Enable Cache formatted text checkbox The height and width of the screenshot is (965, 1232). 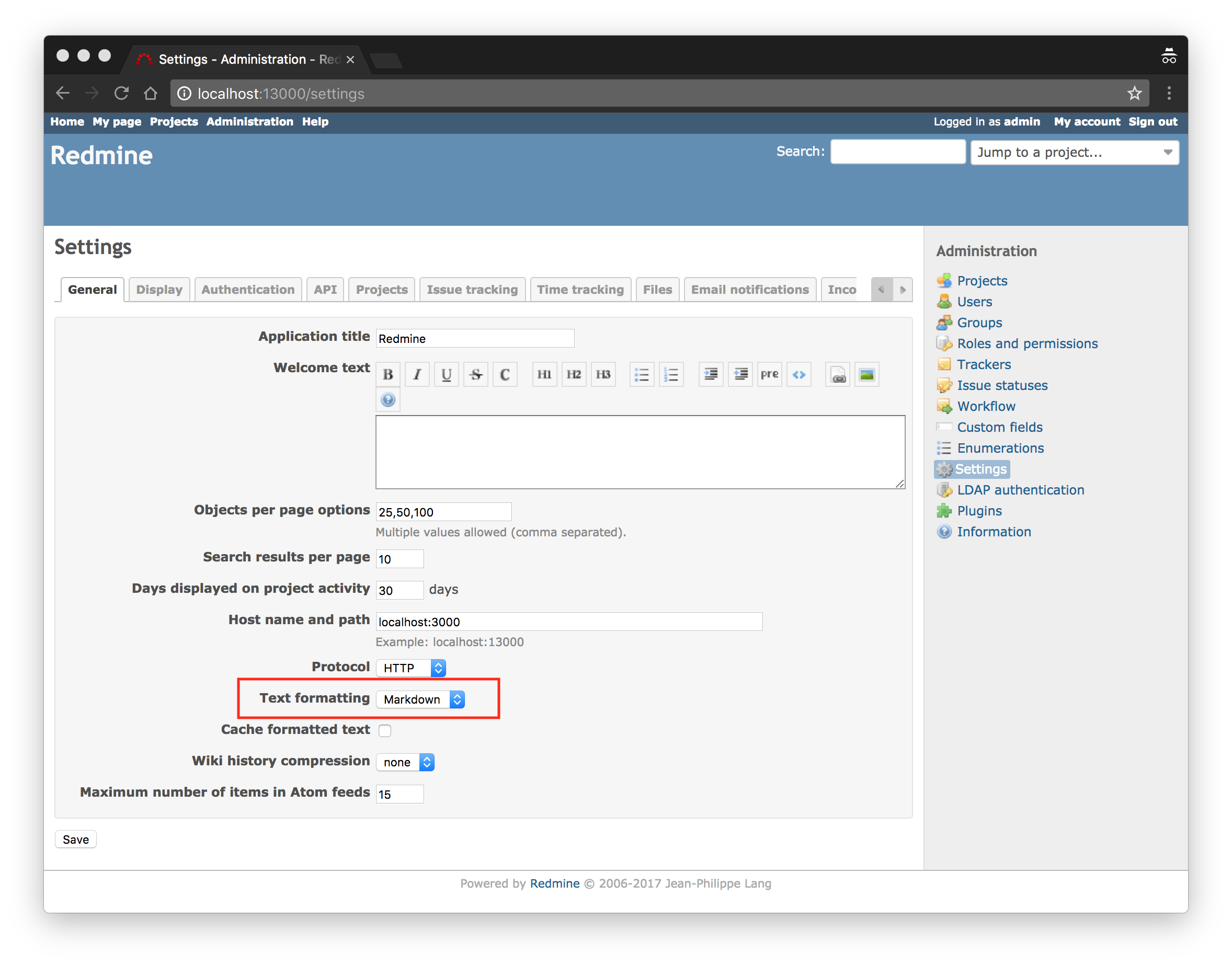point(385,730)
